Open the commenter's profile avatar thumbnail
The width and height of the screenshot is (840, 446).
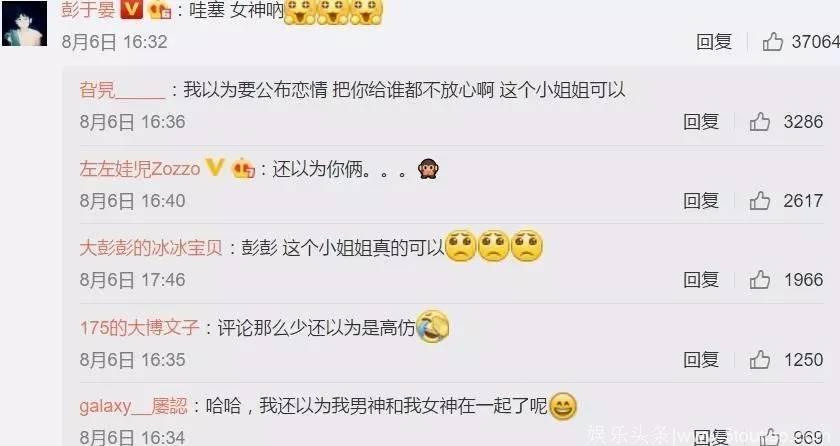[x=25, y=24]
